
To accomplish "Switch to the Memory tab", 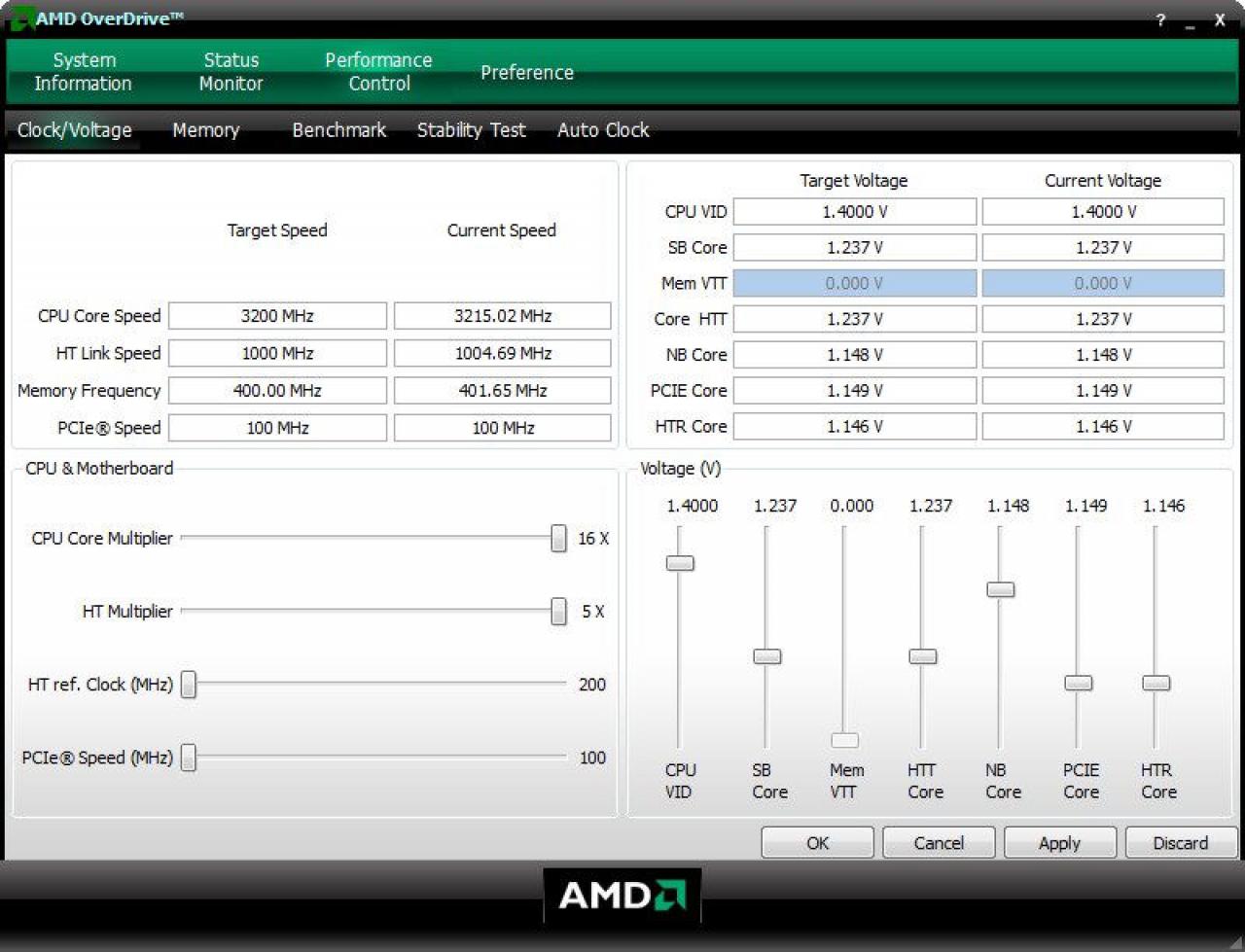I will (x=206, y=130).
